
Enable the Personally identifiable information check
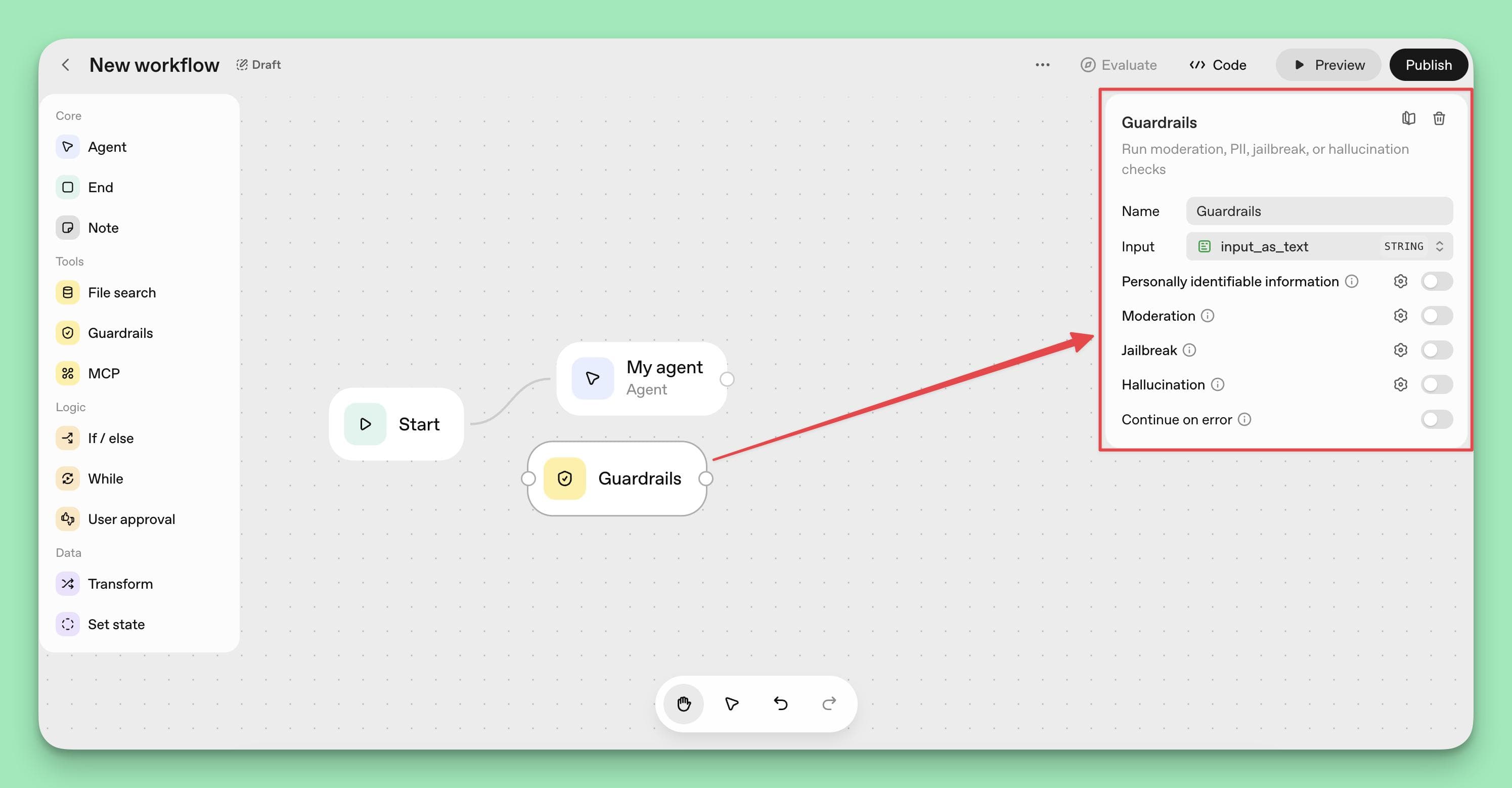pyautogui.click(x=1437, y=281)
